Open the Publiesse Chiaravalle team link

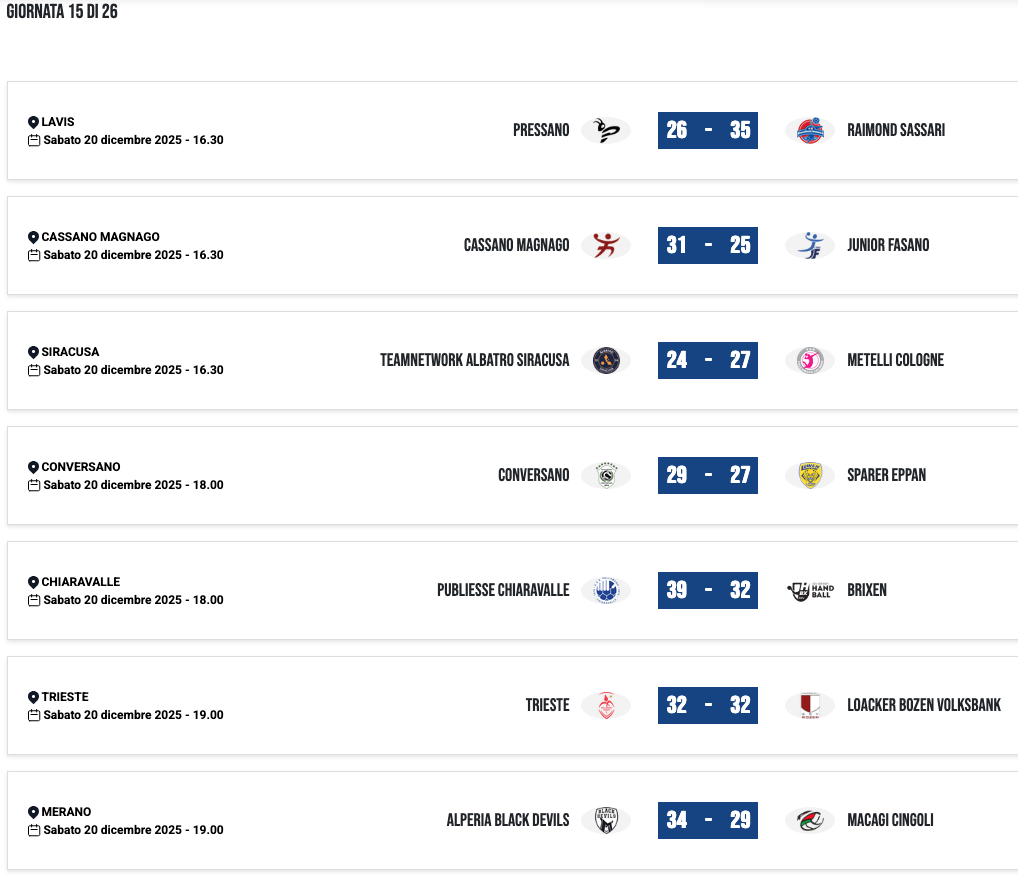pyautogui.click(x=503, y=590)
